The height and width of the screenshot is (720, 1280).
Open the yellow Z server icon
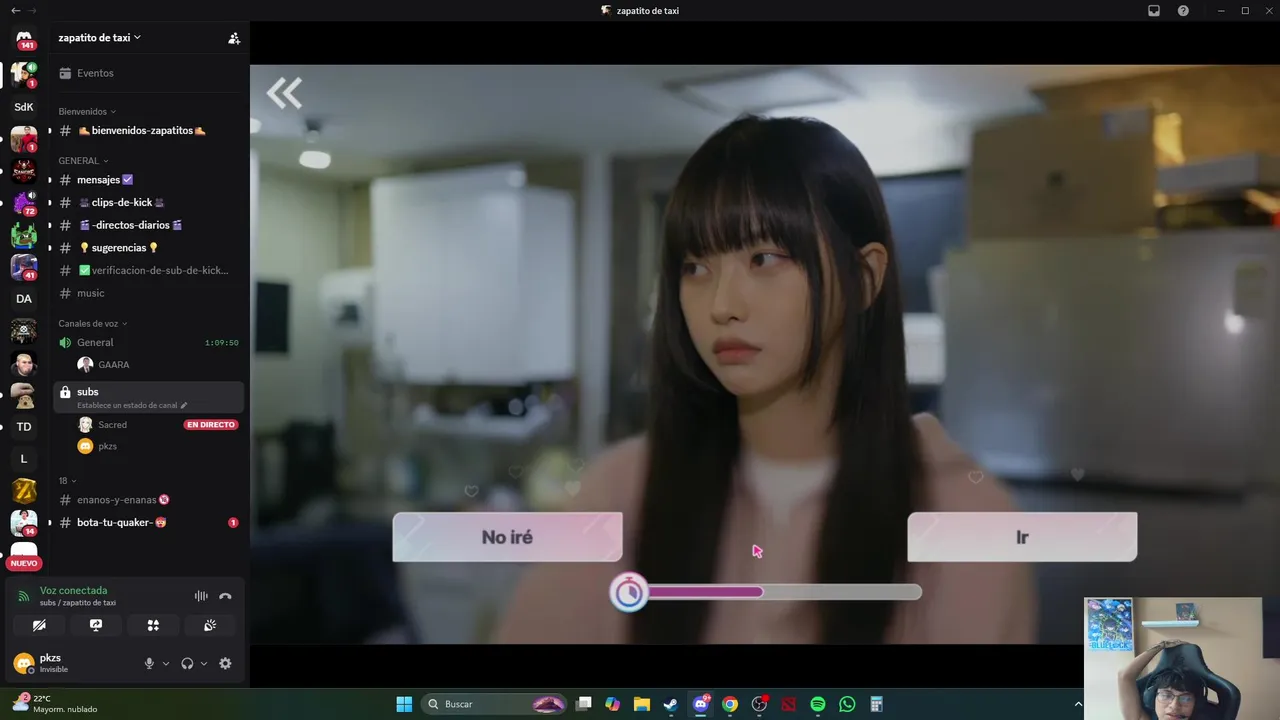tap(24, 491)
